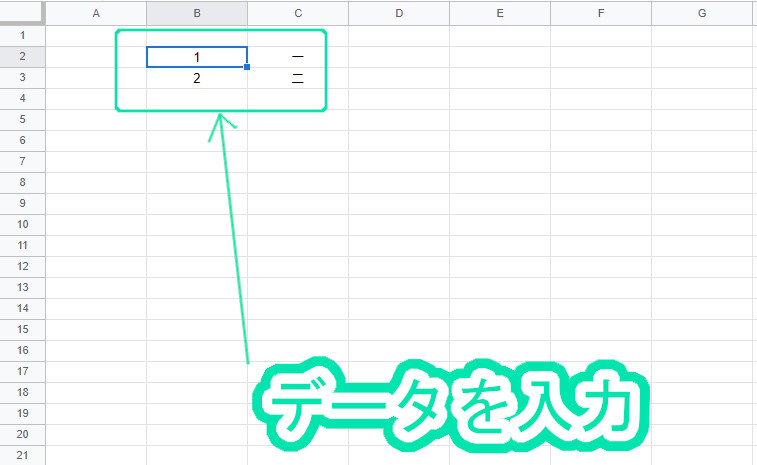Select column C header

click(x=298, y=13)
